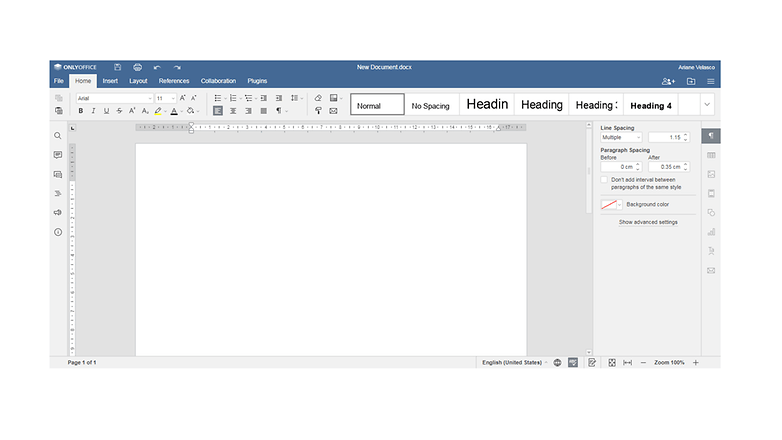This screenshot has width=782, height=440.
Task: Open Comments panel in left sidebar
Action: [58, 155]
